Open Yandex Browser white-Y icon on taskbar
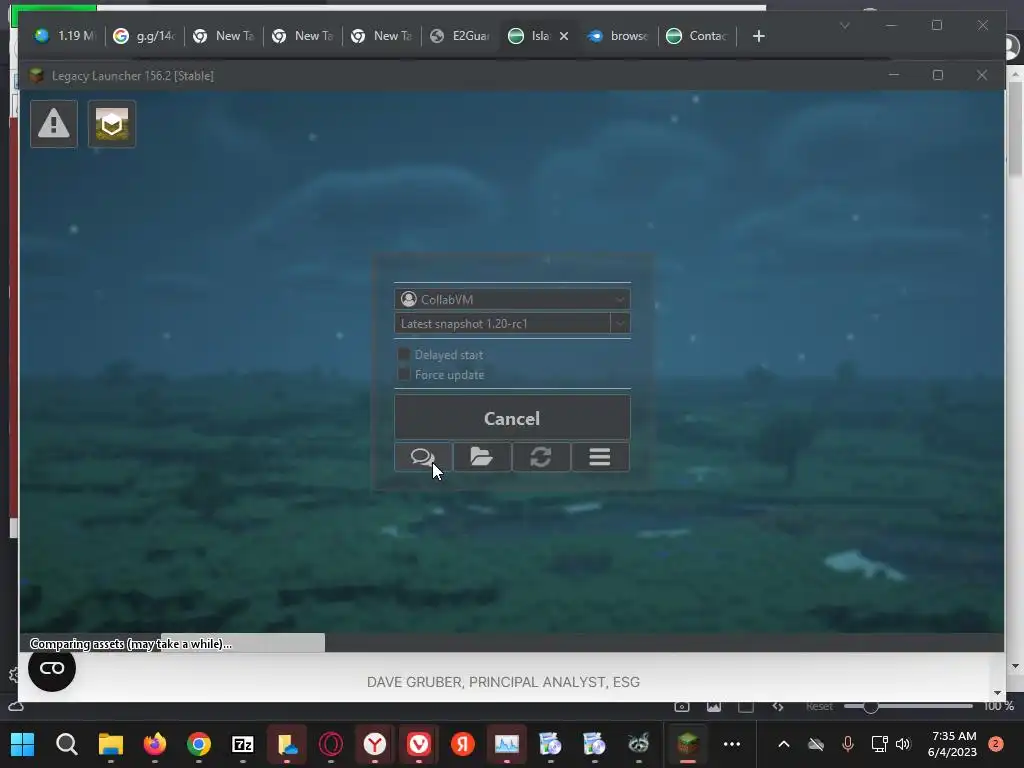The height and width of the screenshot is (768, 1024). [375, 744]
